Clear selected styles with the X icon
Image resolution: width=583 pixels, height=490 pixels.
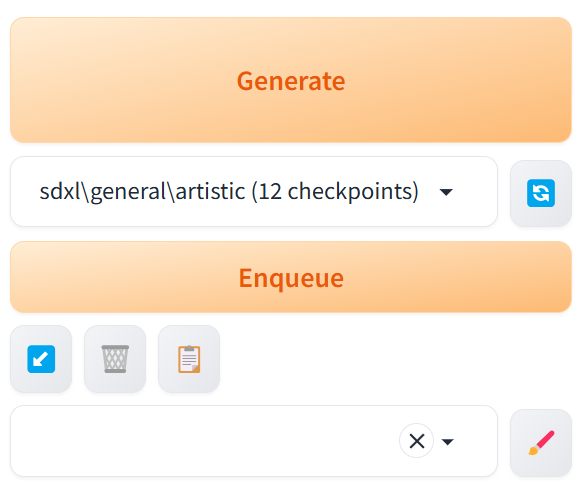click(x=416, y=441)
